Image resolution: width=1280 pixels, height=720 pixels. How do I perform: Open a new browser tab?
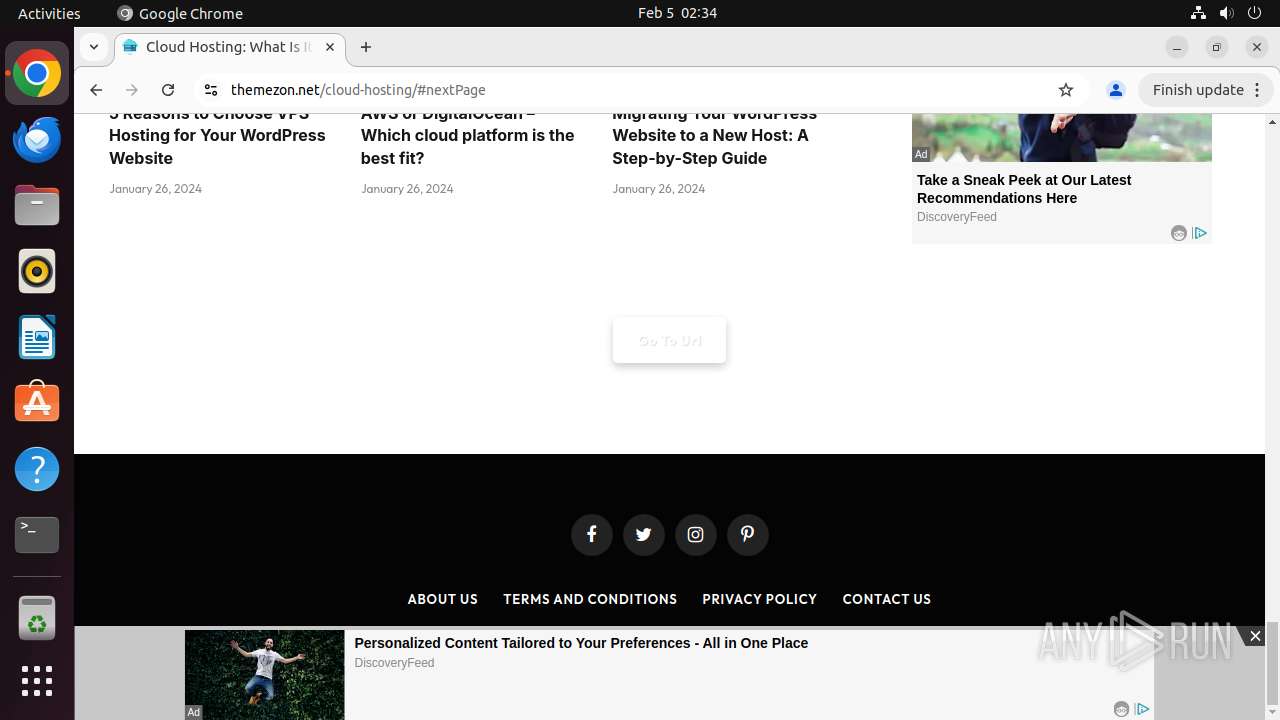coord(366,47)
